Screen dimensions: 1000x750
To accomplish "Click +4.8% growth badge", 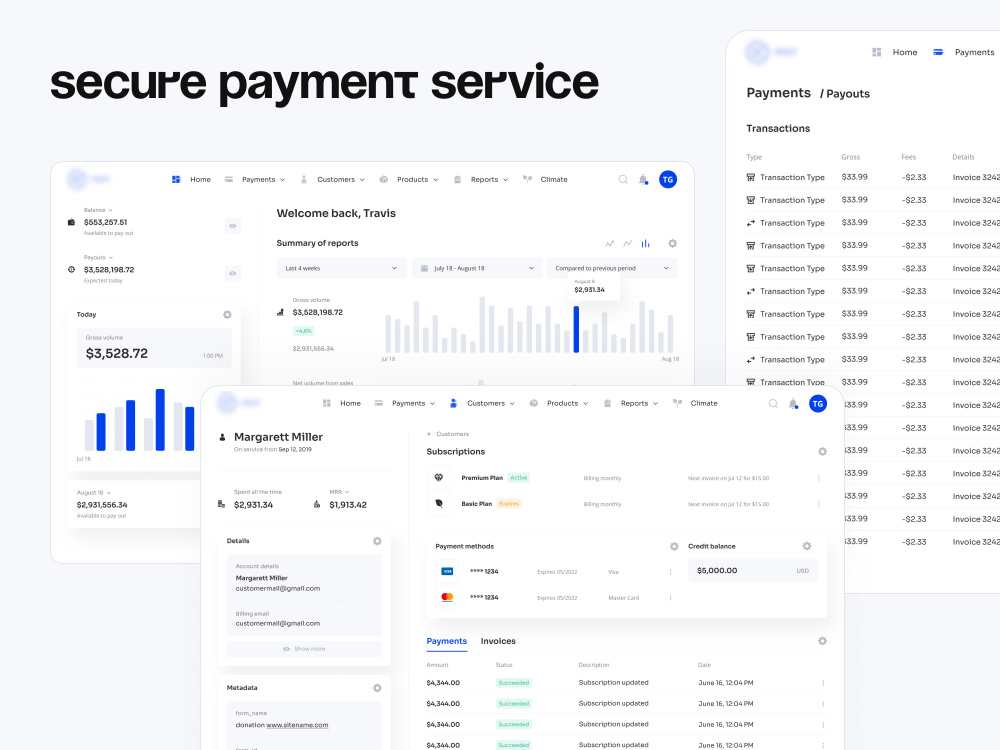I will click(x=304, y=331).
